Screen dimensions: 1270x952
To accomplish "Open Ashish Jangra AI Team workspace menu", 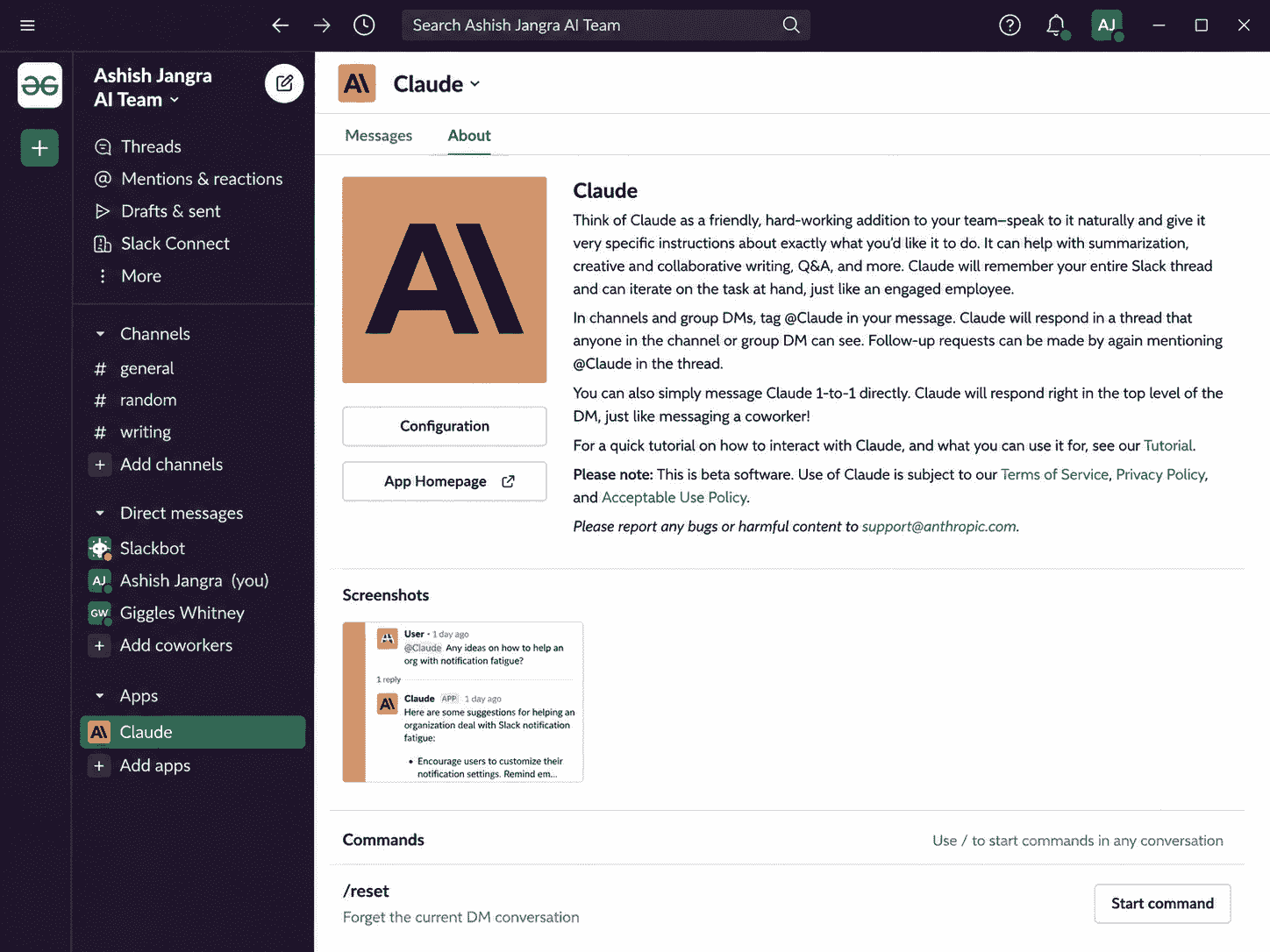I will pos(153,88).
